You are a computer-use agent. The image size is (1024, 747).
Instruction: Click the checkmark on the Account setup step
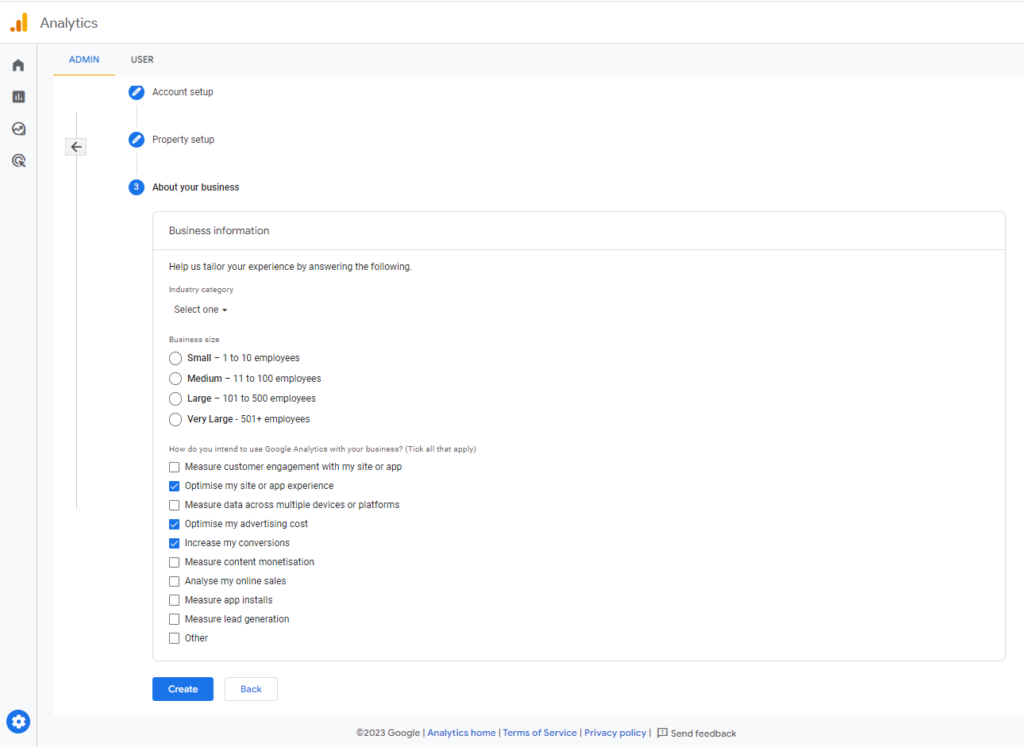(136, 91)
